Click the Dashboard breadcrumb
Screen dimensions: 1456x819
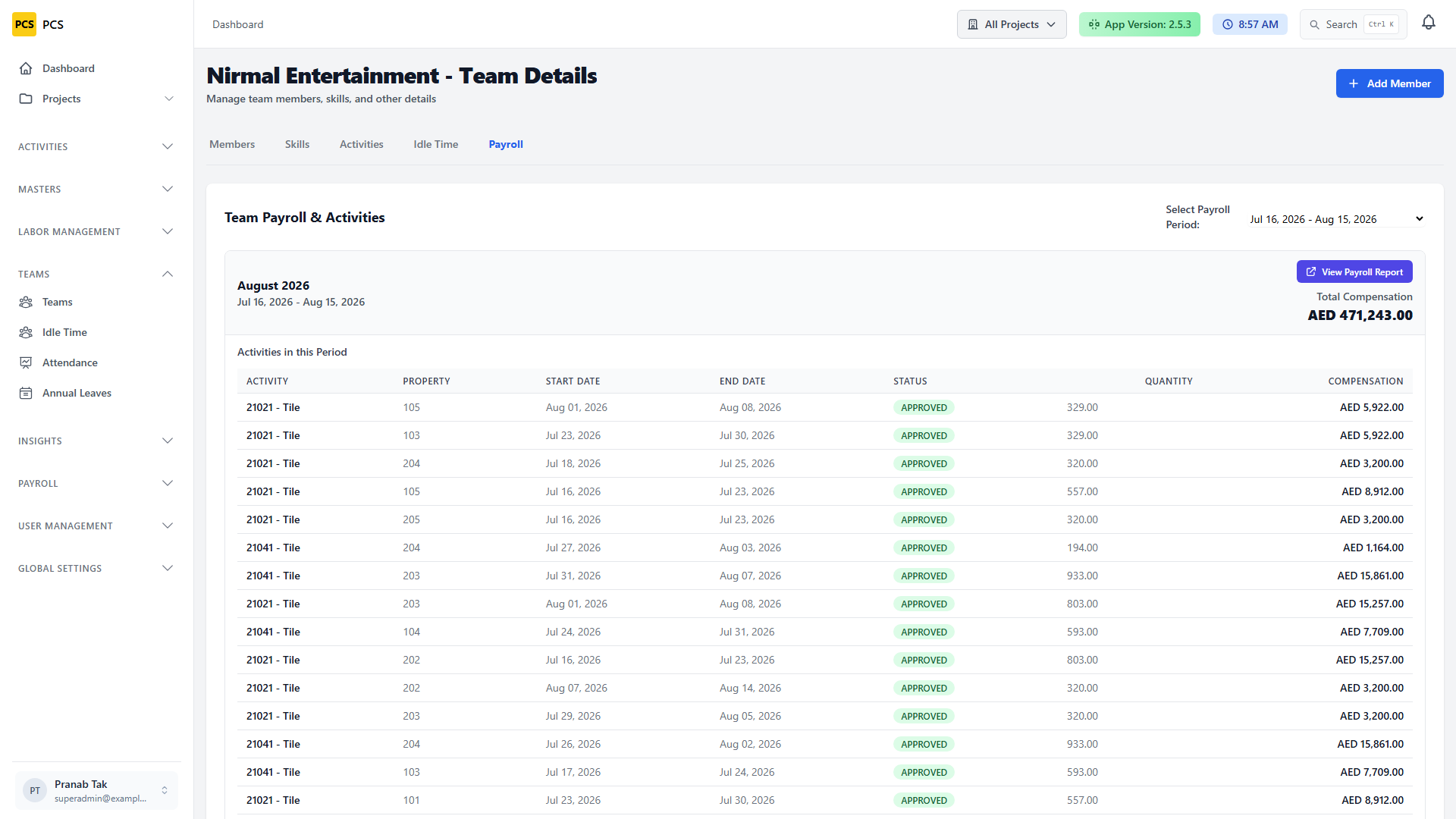pyautogui.click(x=238, y=24)
